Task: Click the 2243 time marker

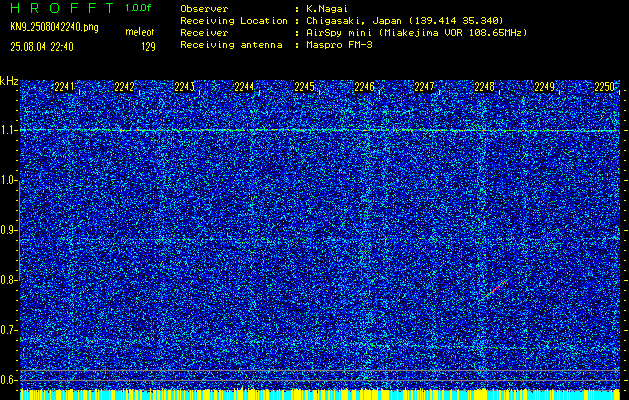Action: point(184,87)
